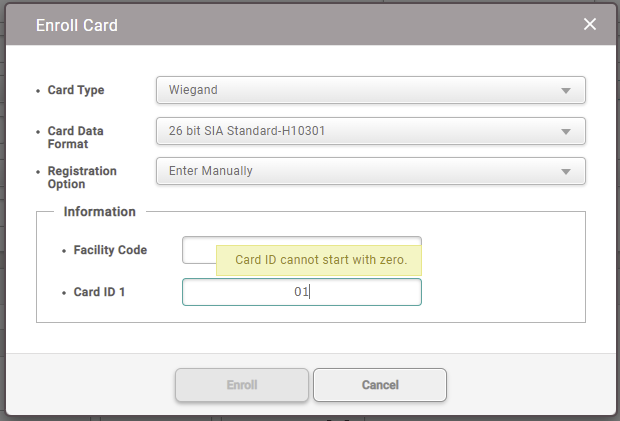This screenshot has width=620, height=421.
Task: Expand the 26 bit SIA Standard-H10301 format list
Action: pos(360,131)
